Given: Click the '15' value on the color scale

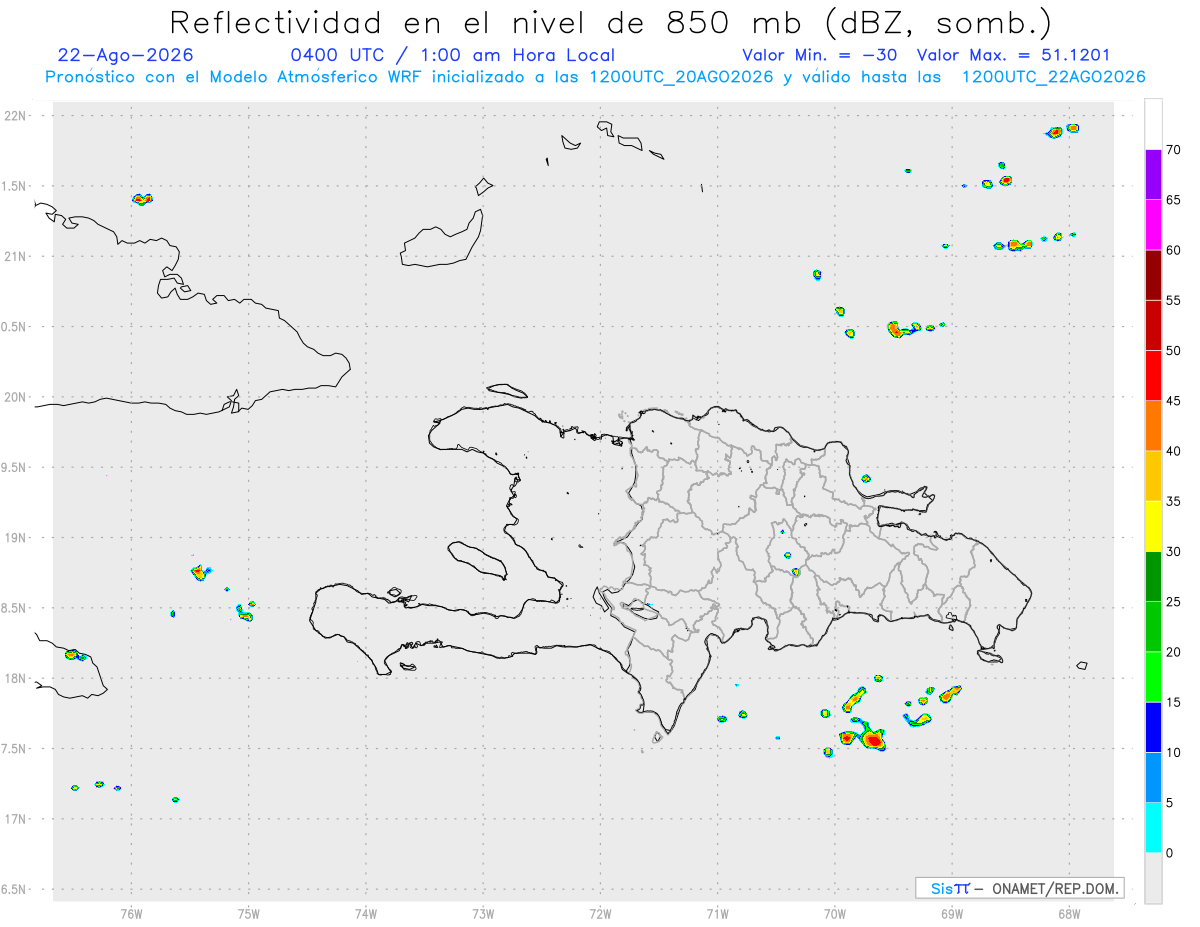Looking at the screenshot, I should coord(1173,702).
